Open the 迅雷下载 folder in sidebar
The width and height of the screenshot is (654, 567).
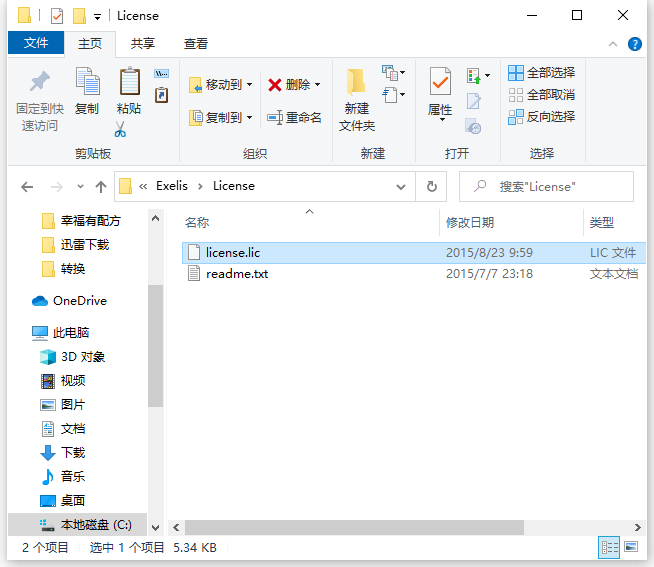coord(76,245)
